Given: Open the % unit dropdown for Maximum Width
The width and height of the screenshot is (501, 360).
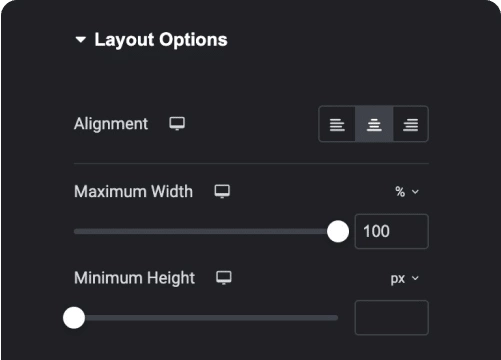Looking at the screenshot, I should pos(407,192).
